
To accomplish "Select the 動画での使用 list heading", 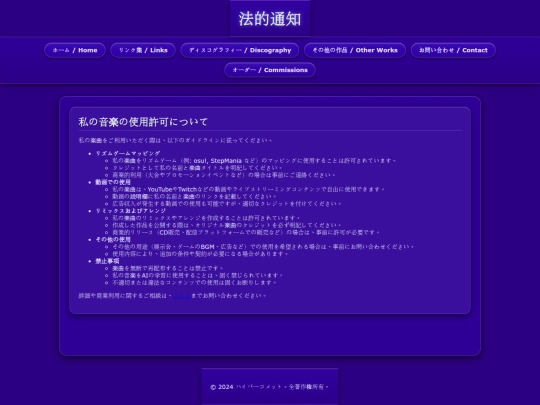I will coord(113,182).
